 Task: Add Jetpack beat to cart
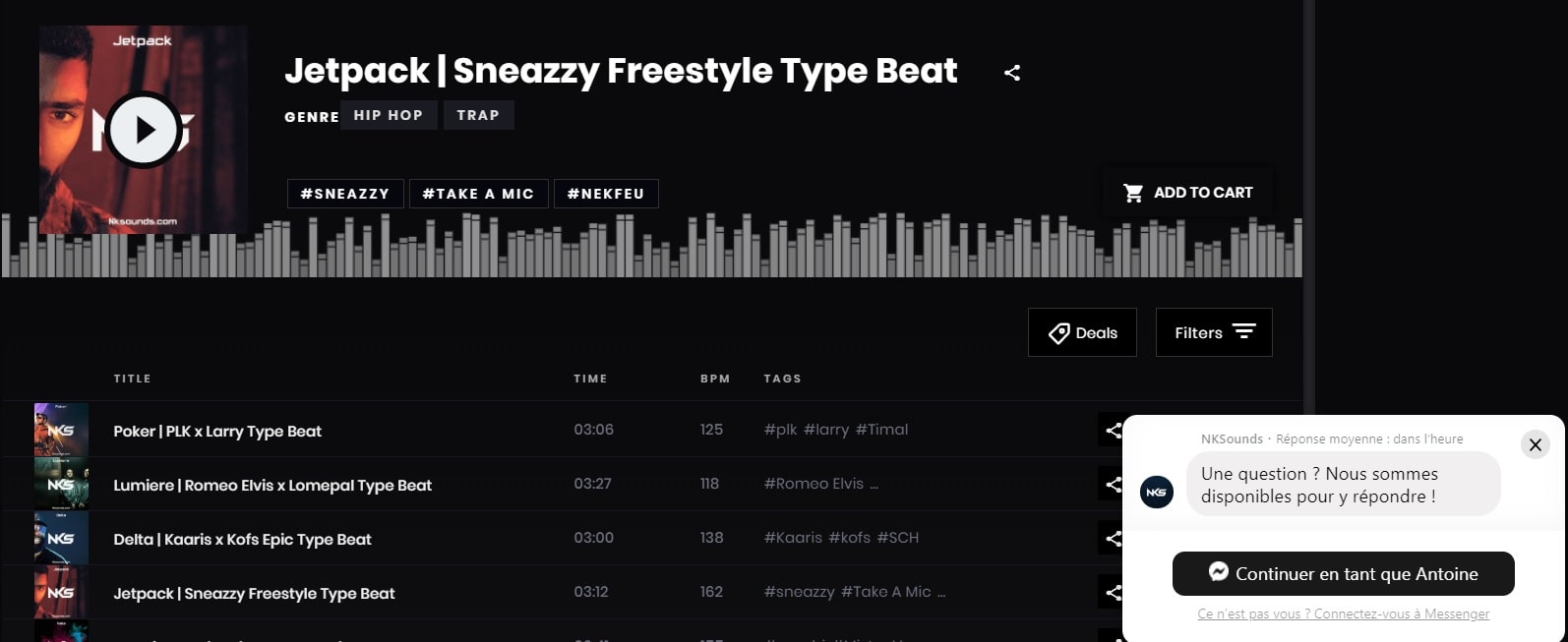click(x=1188, y=193)
